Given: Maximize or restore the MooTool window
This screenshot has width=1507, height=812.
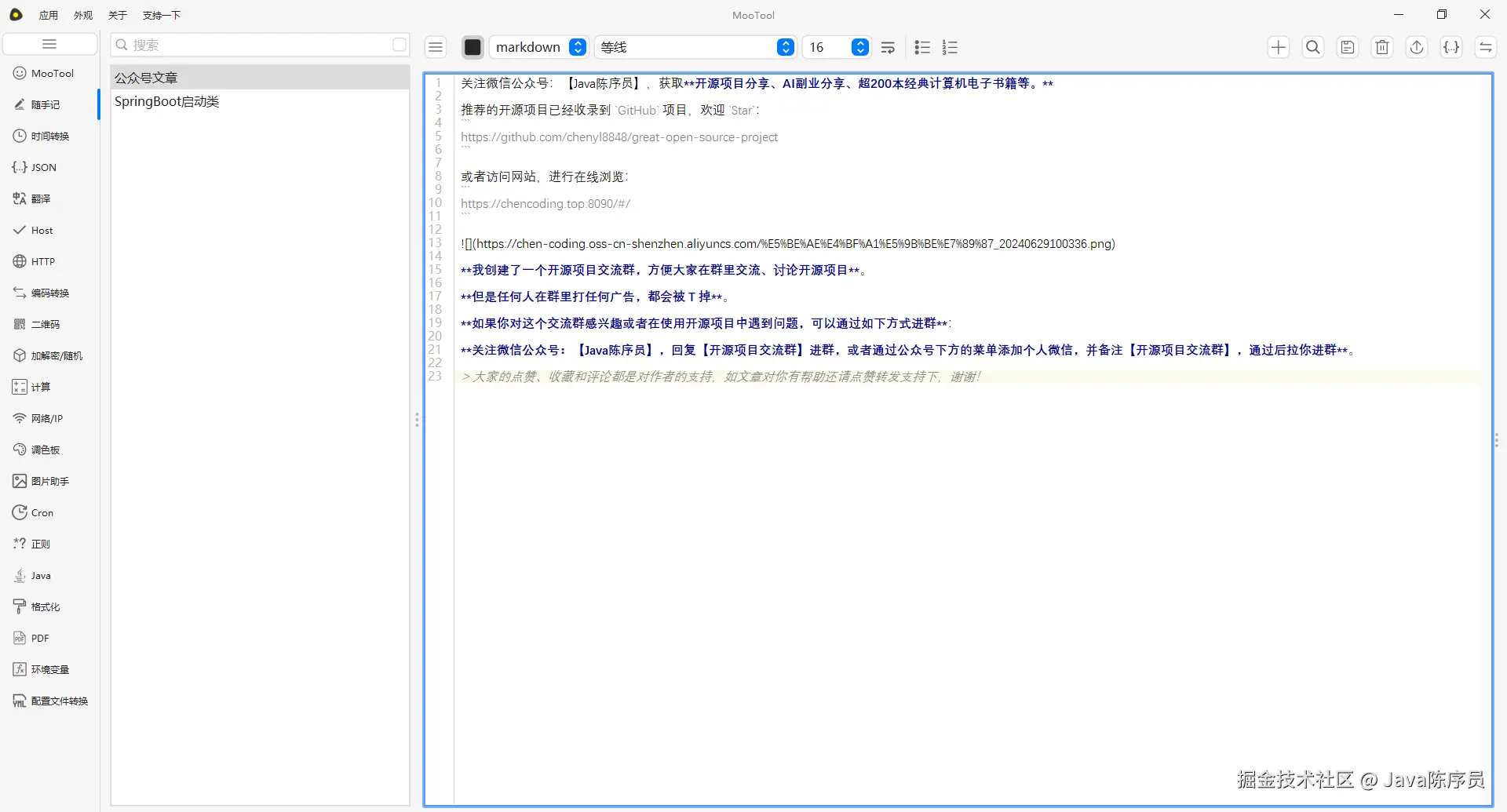Looking at the screenshot, I should (x=1442, y=14).
